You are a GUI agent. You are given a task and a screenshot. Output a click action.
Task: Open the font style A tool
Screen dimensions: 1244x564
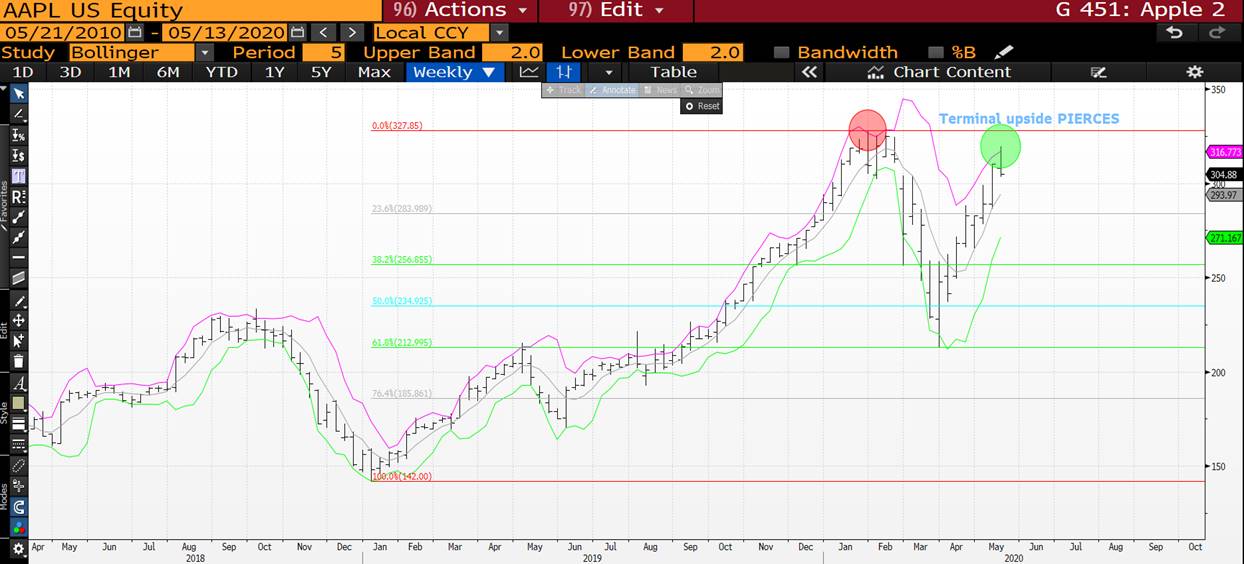click(20, 384)
